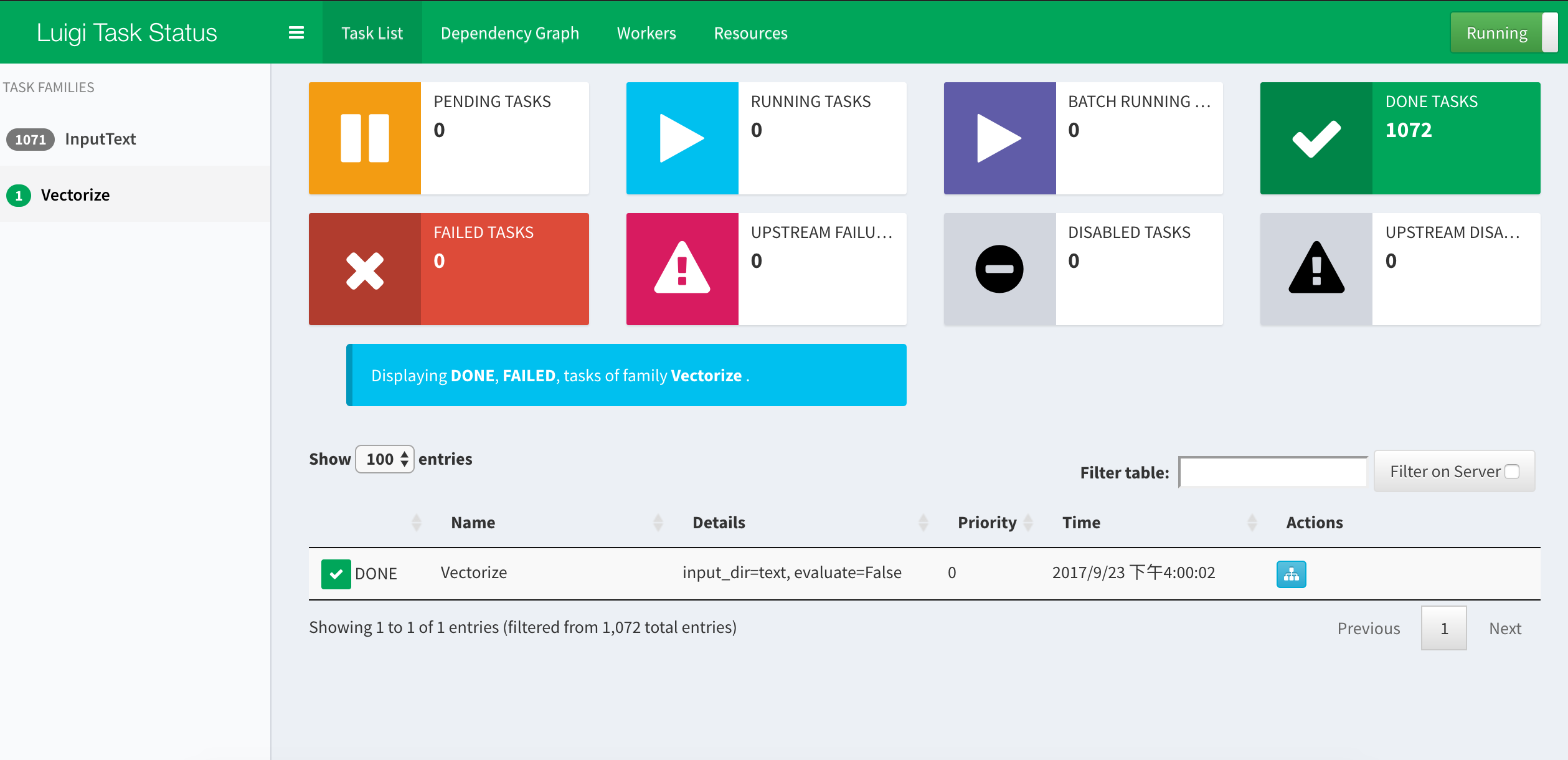Click the Upstream Disabled black warning icon
The width and height of the screenshot is (1568, 760).
tap(1316, 268)
